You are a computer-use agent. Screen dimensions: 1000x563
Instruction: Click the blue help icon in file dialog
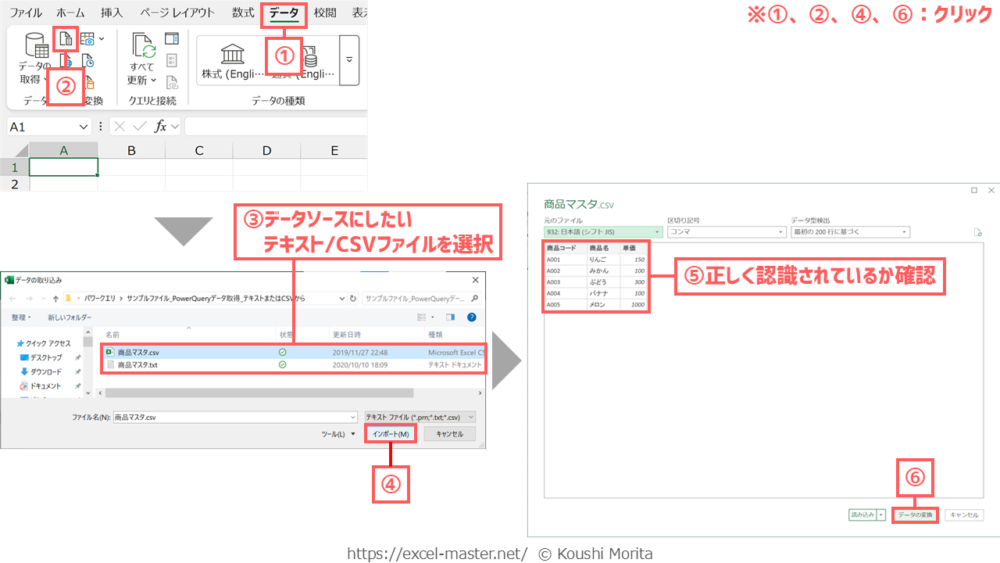(470, 316)
